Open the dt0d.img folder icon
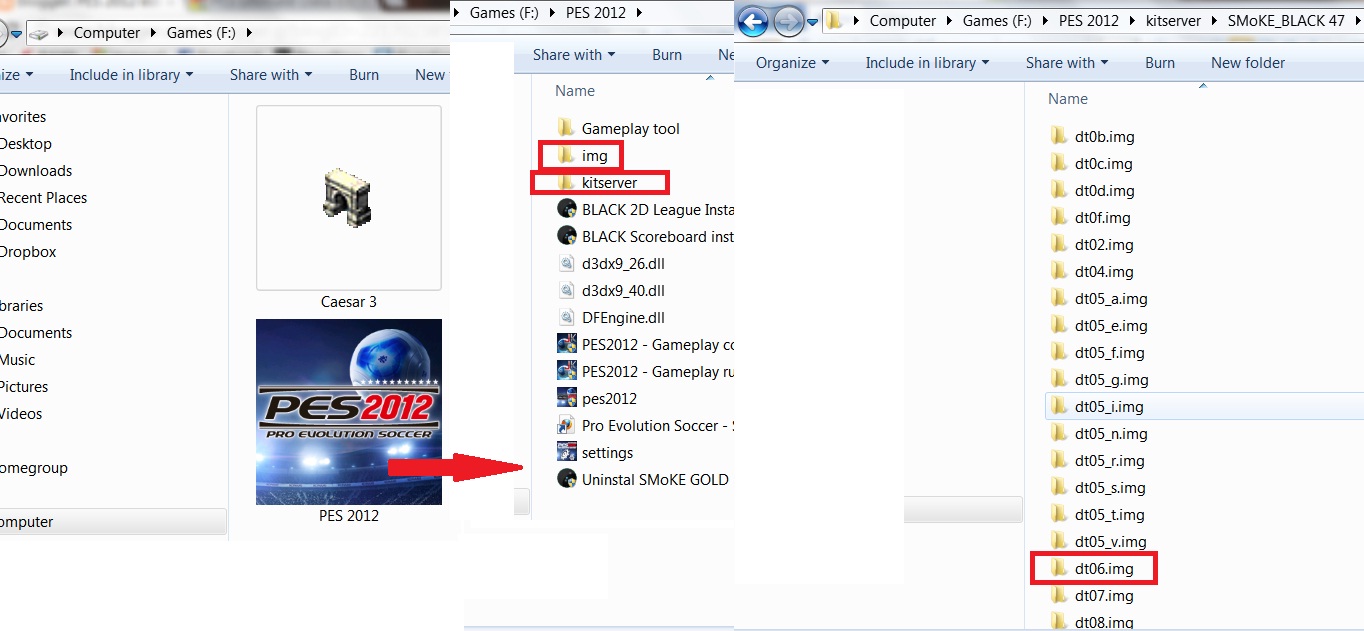This screenshot has height=631, width=1364. (x=1060, y=190)
